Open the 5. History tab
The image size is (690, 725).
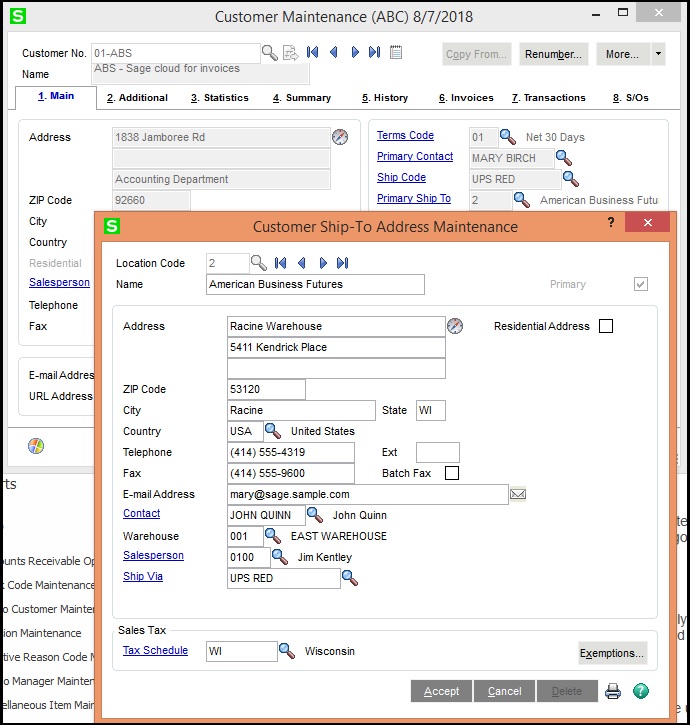[x=385, y=98]
